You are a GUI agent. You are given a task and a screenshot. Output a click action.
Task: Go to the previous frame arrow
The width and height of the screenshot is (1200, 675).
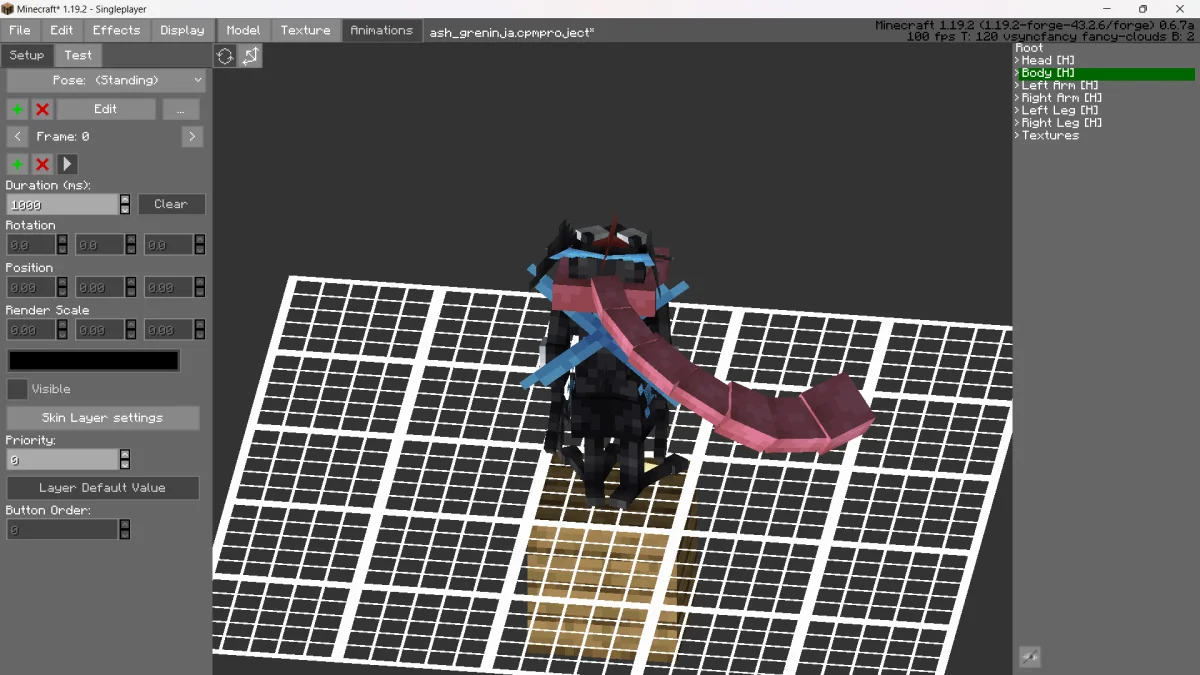[x=17, y=136]
